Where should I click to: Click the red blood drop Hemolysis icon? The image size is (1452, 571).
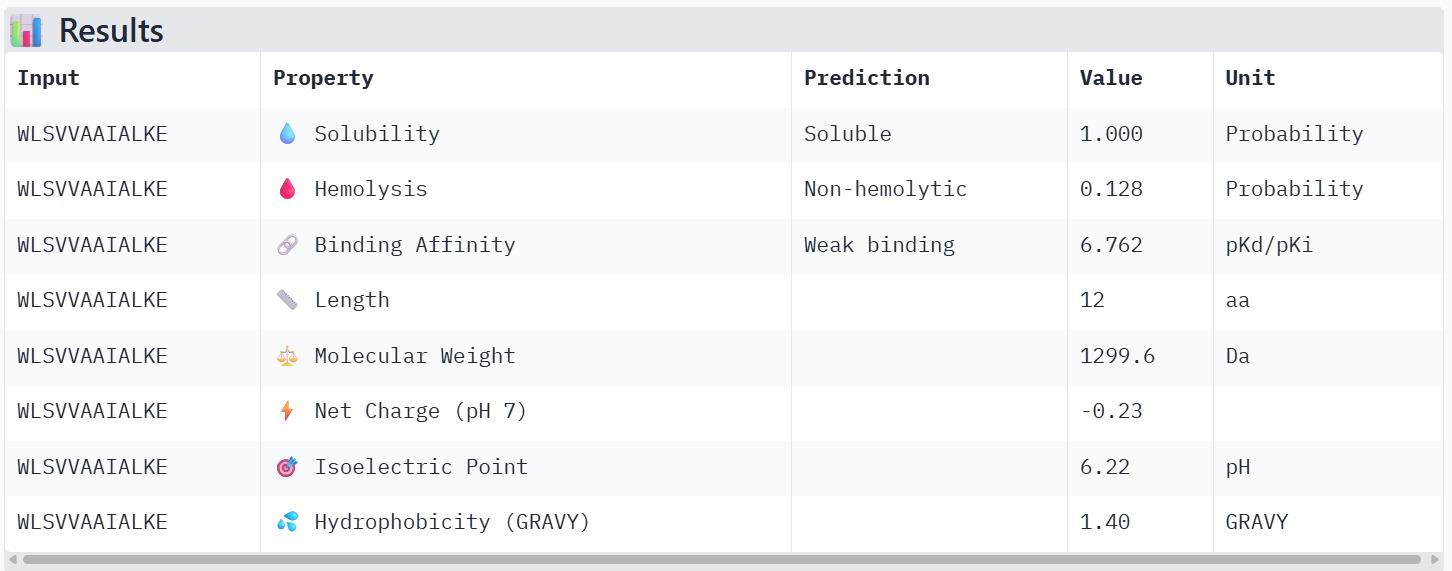pyautogui.click(x=288, y=189)
